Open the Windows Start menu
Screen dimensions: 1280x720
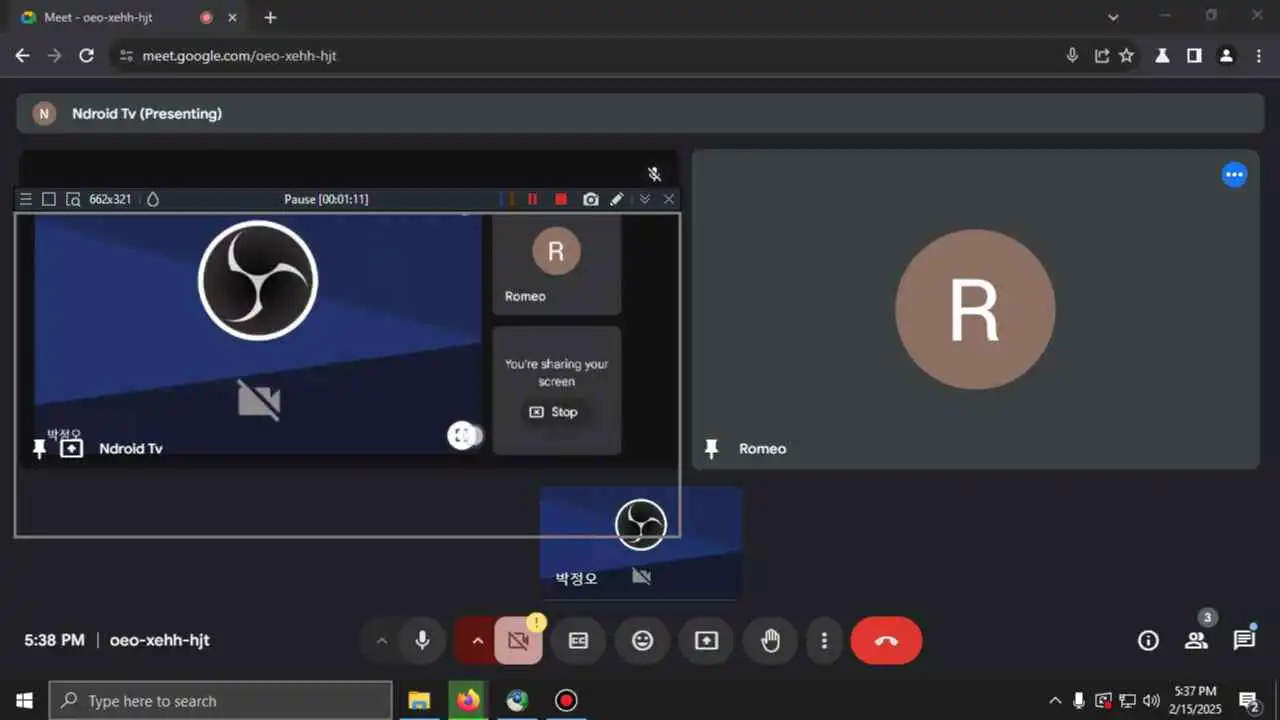[24, 700]
